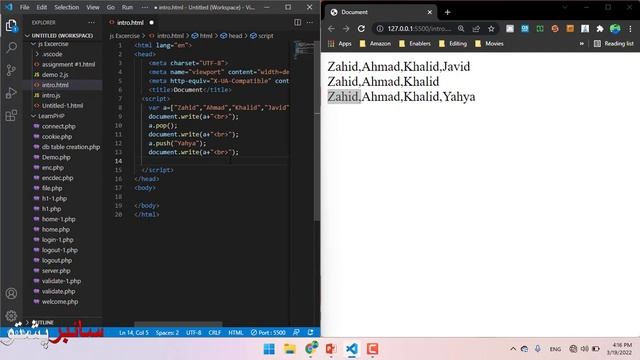Reload the browser page
The height and width of the screenshot is (360, 640).
[361, 29]
